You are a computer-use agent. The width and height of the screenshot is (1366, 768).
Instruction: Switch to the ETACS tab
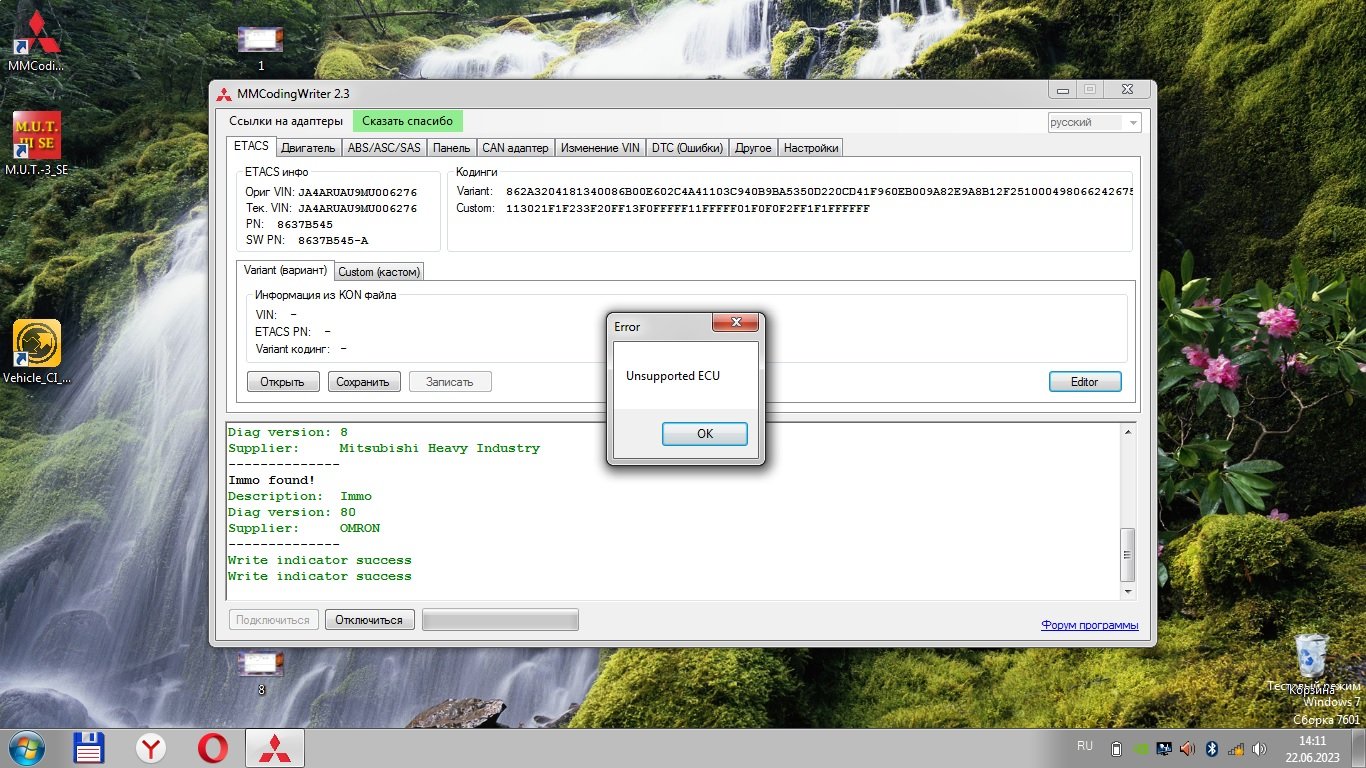251,146
